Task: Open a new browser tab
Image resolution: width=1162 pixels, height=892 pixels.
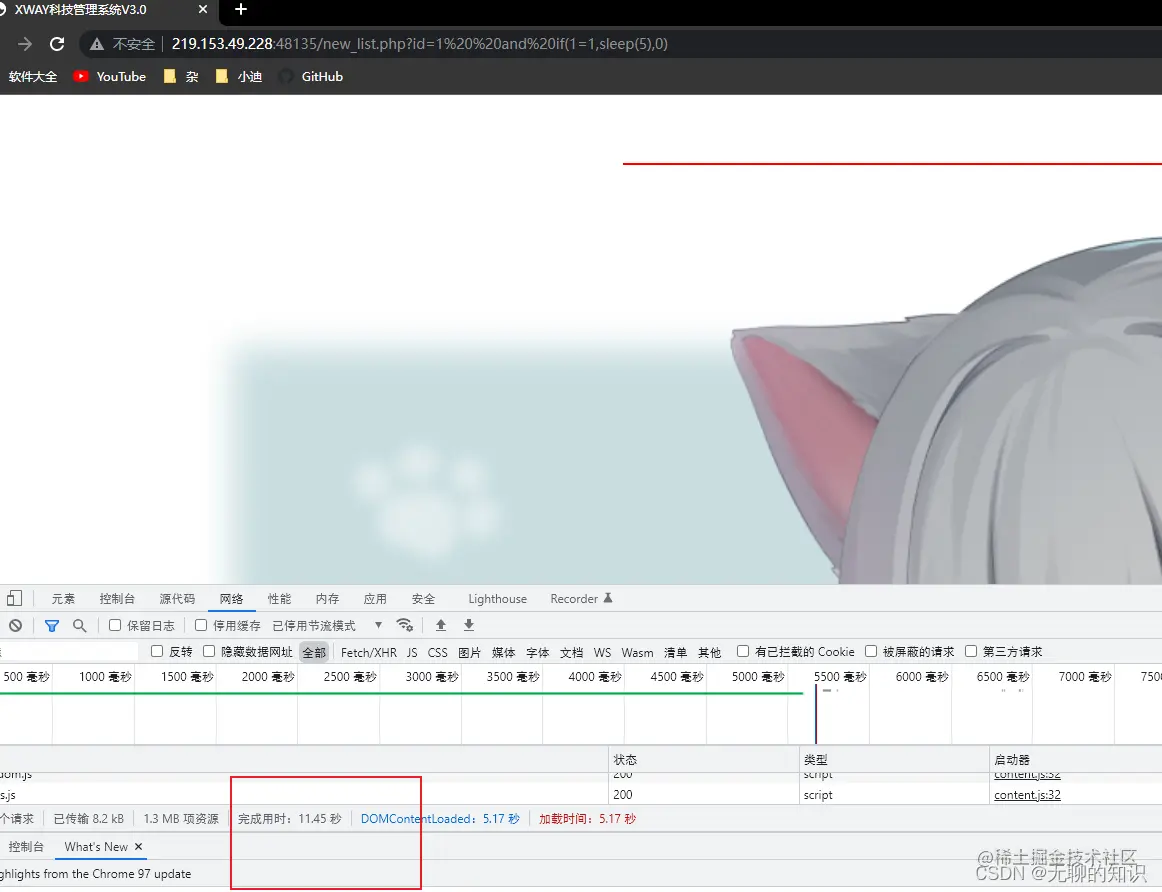Action: (241, 10)
